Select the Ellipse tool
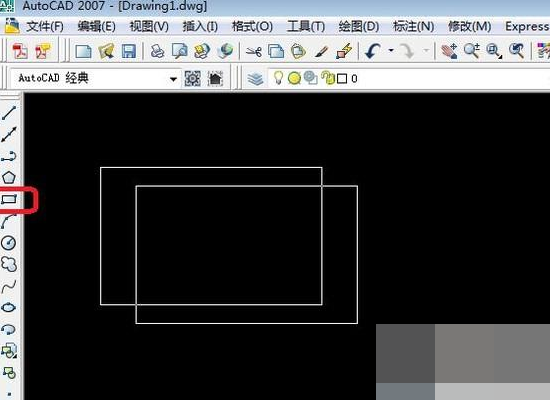Viewport: 550px width, 400px height. [x=9, y=308]
